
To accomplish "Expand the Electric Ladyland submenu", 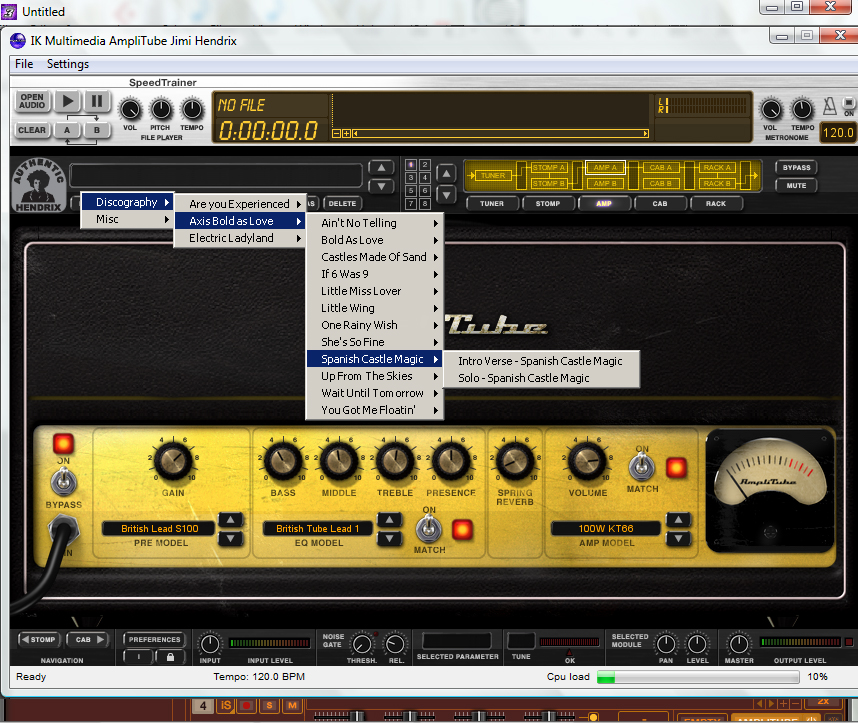I will tap(239, 238).
